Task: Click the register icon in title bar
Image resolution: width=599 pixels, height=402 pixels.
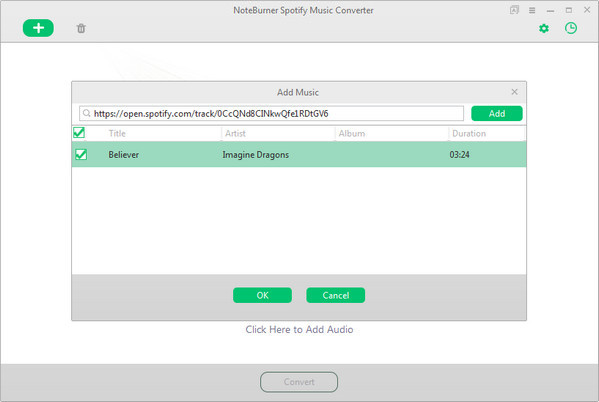Action: click(x=514, y=10)
